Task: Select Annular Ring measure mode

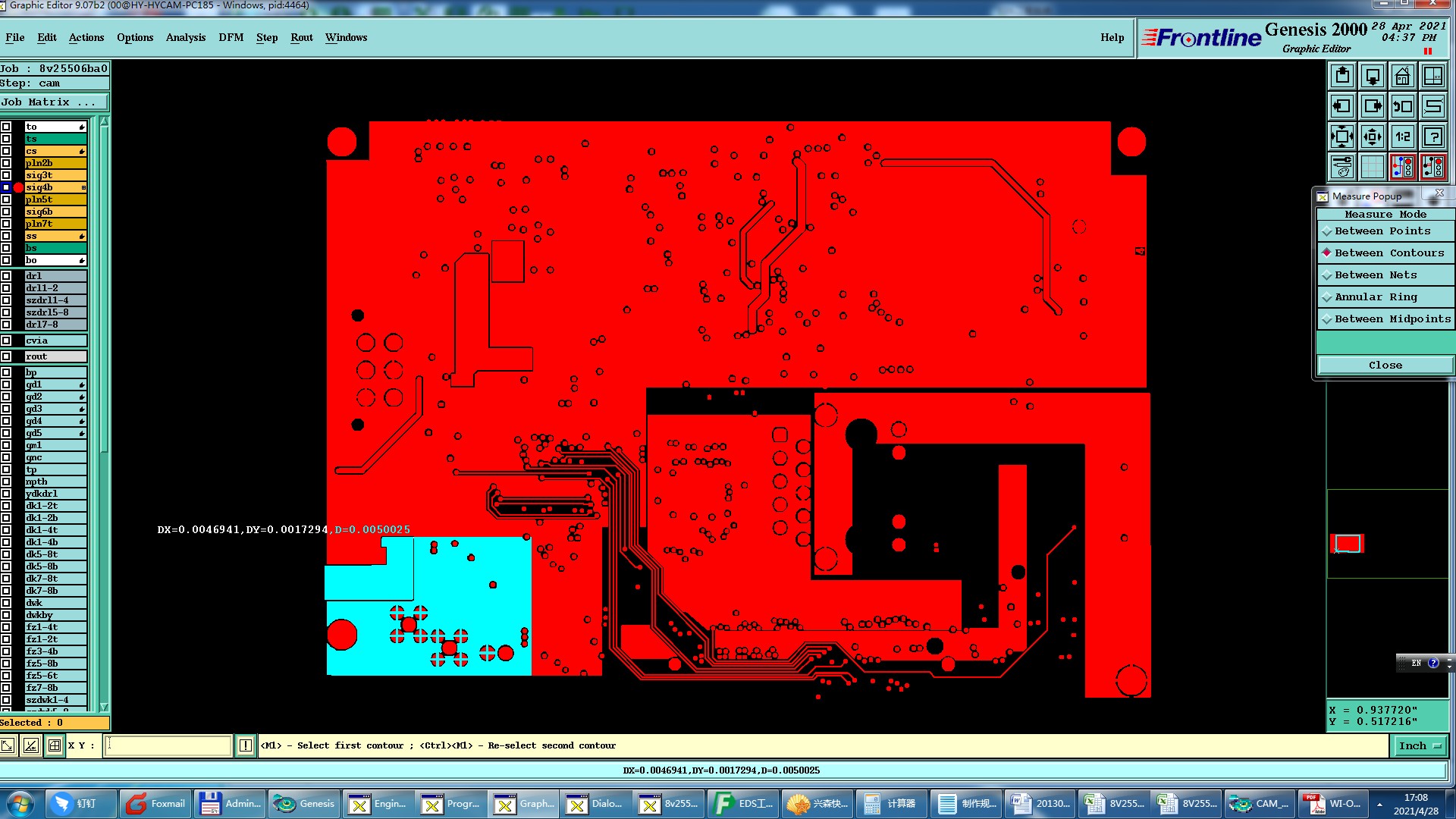Action: point(1376,297)
